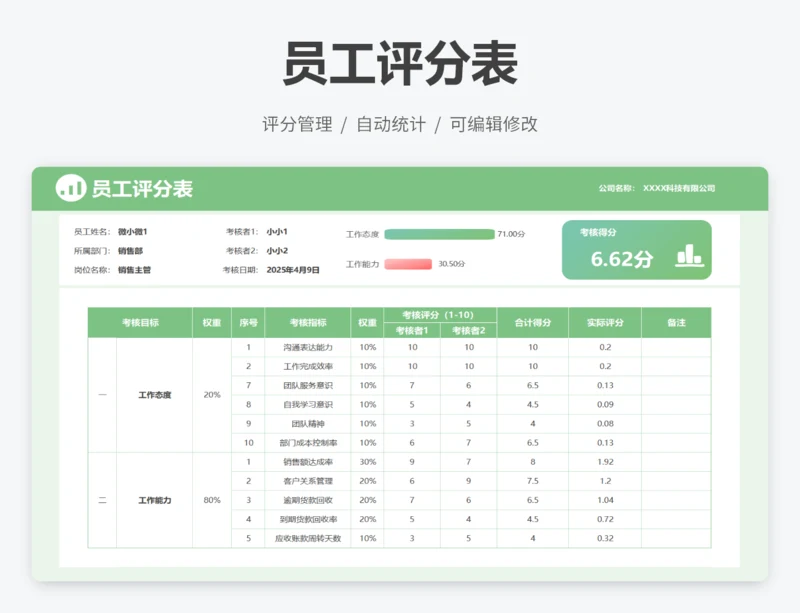Click the 30.50分 score label
The height and width of the screenshot is (613, 800).
tap(452, 264)
